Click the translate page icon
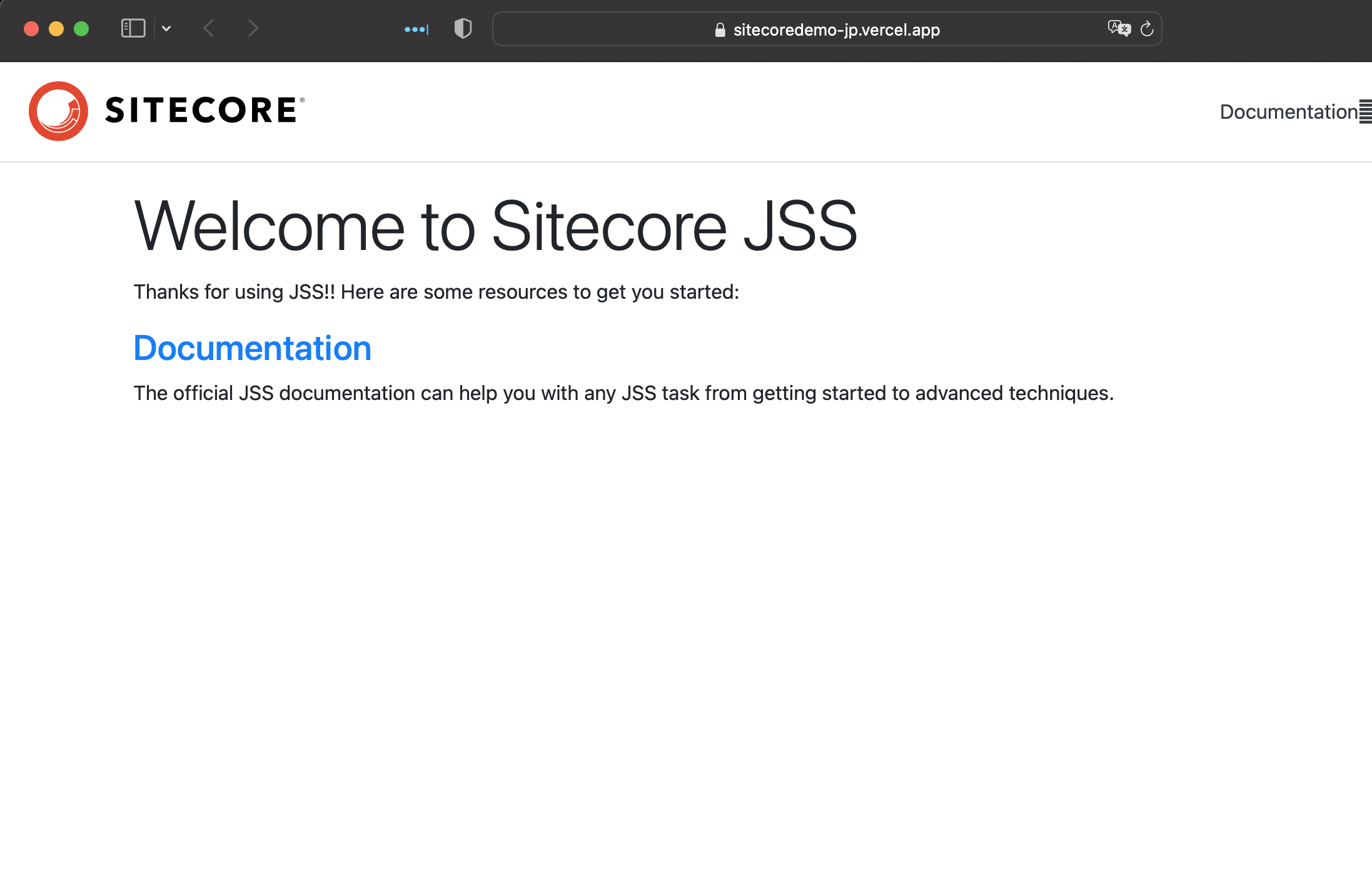This screenshot has height=885, width=1372. (1119, 29)
